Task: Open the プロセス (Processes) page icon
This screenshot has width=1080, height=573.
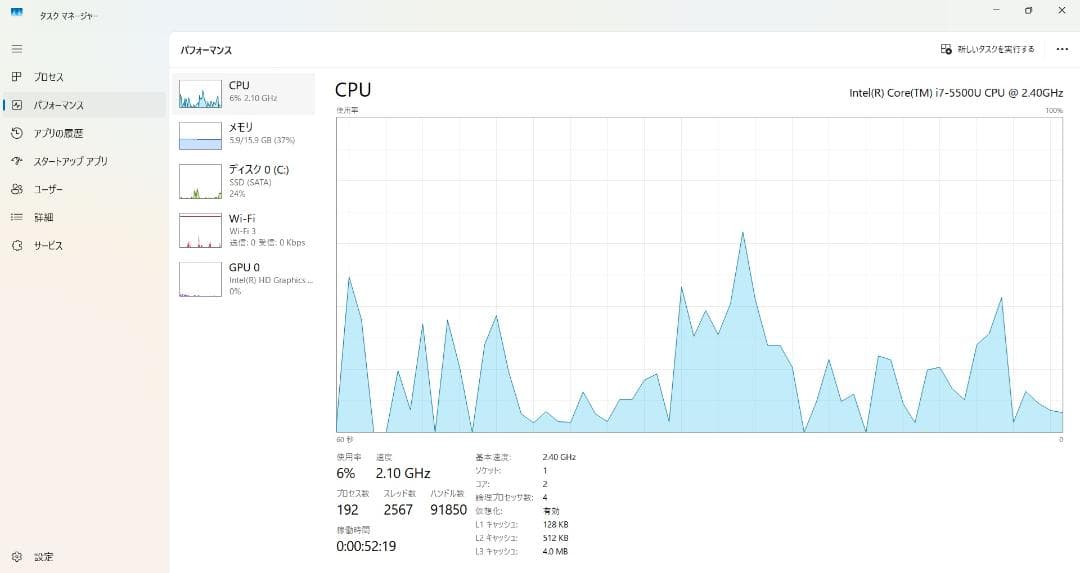Action: coord(16,77)
